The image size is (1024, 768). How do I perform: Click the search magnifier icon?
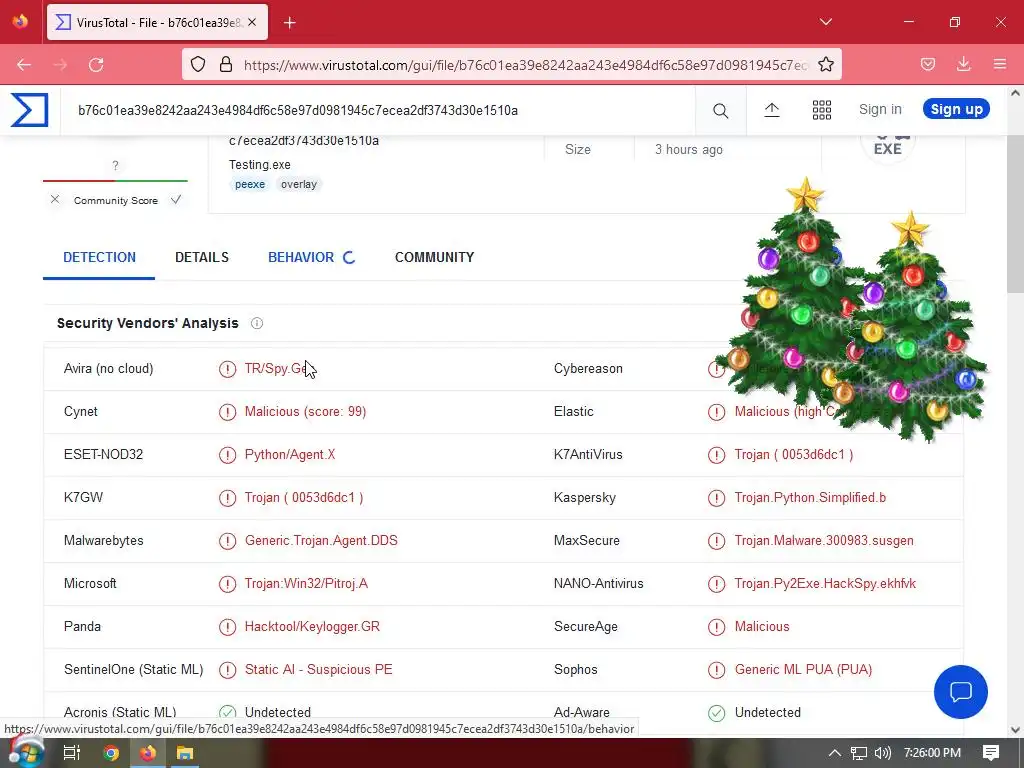click(x=720, y=110)
